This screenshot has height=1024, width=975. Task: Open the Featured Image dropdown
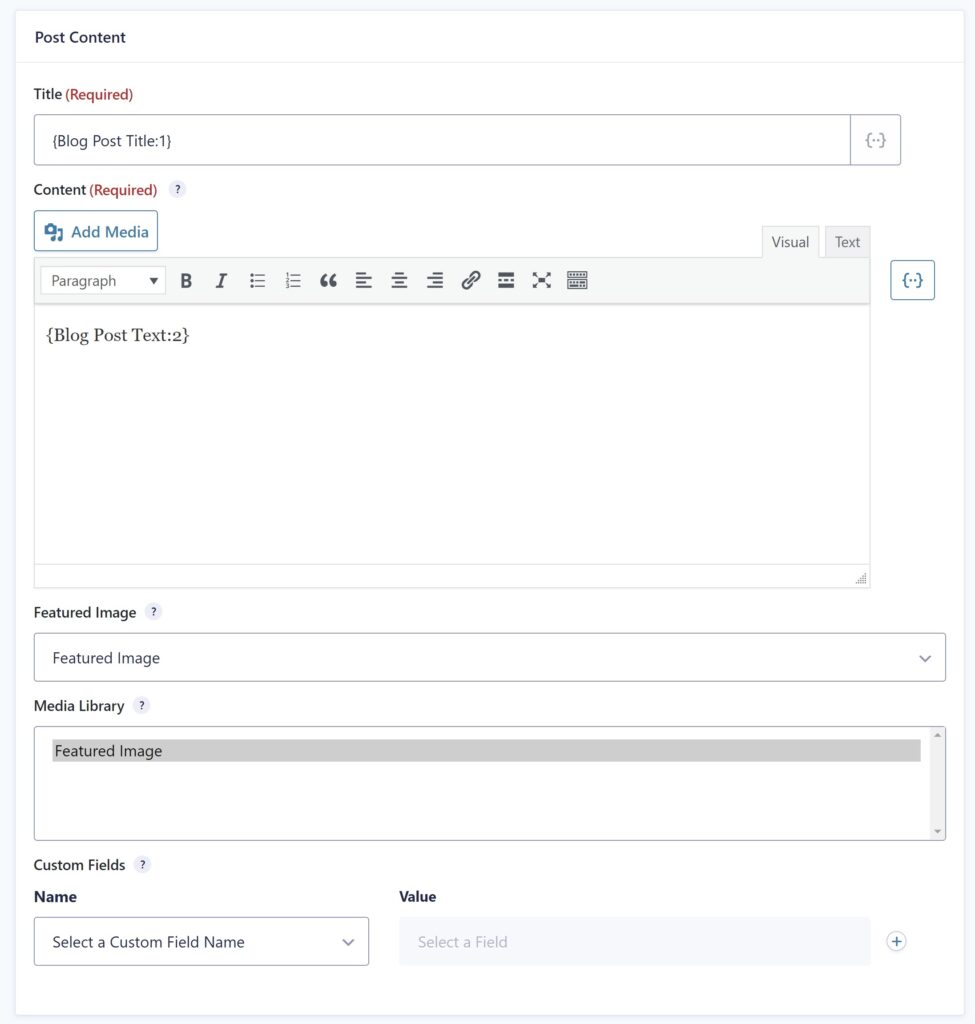490,657
